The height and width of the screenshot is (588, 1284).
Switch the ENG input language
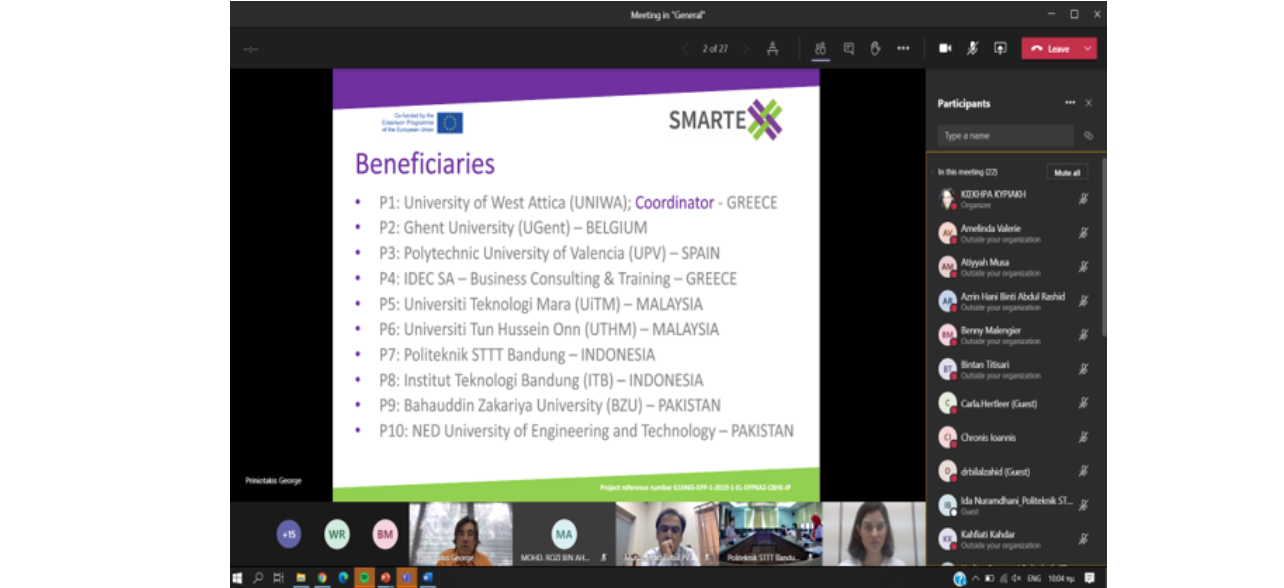1033,578
